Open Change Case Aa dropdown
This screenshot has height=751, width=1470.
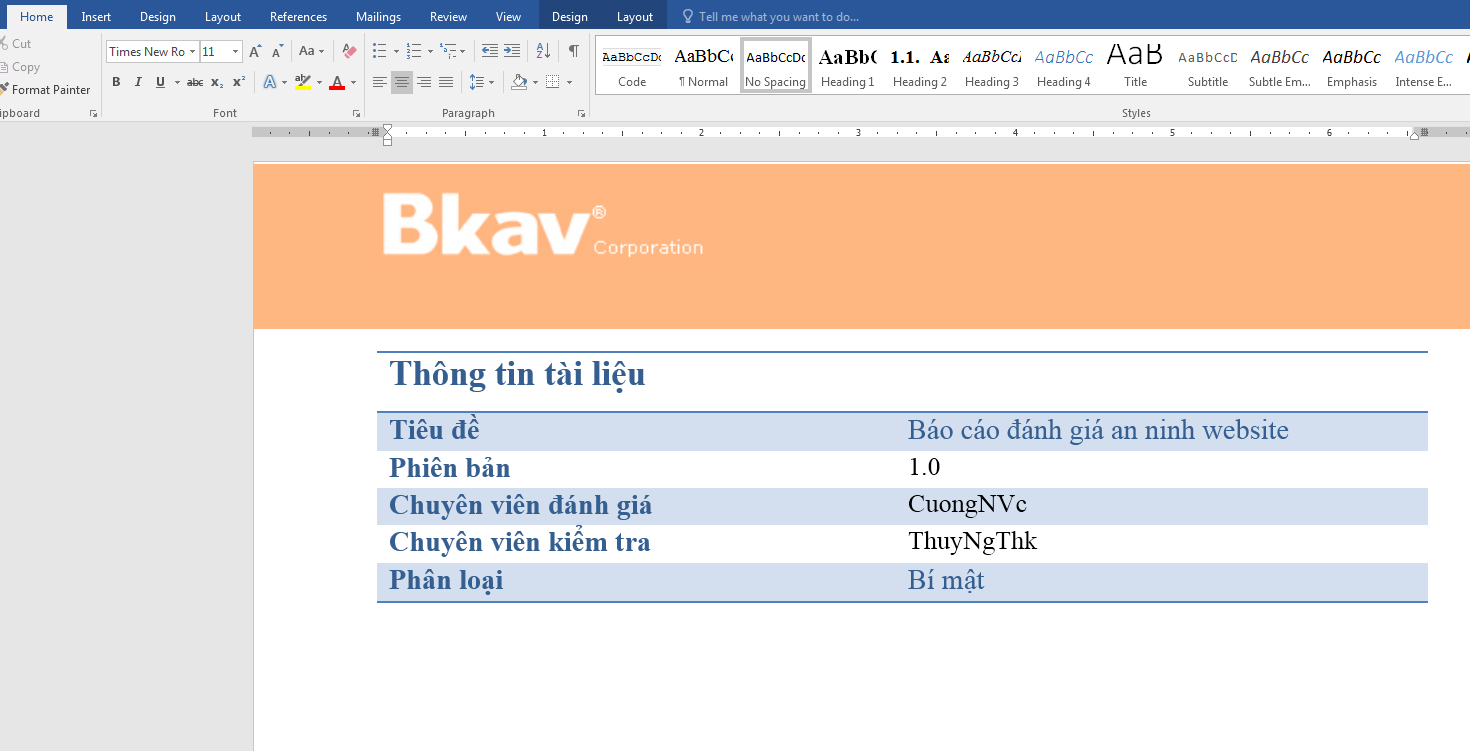coord(312,51)
